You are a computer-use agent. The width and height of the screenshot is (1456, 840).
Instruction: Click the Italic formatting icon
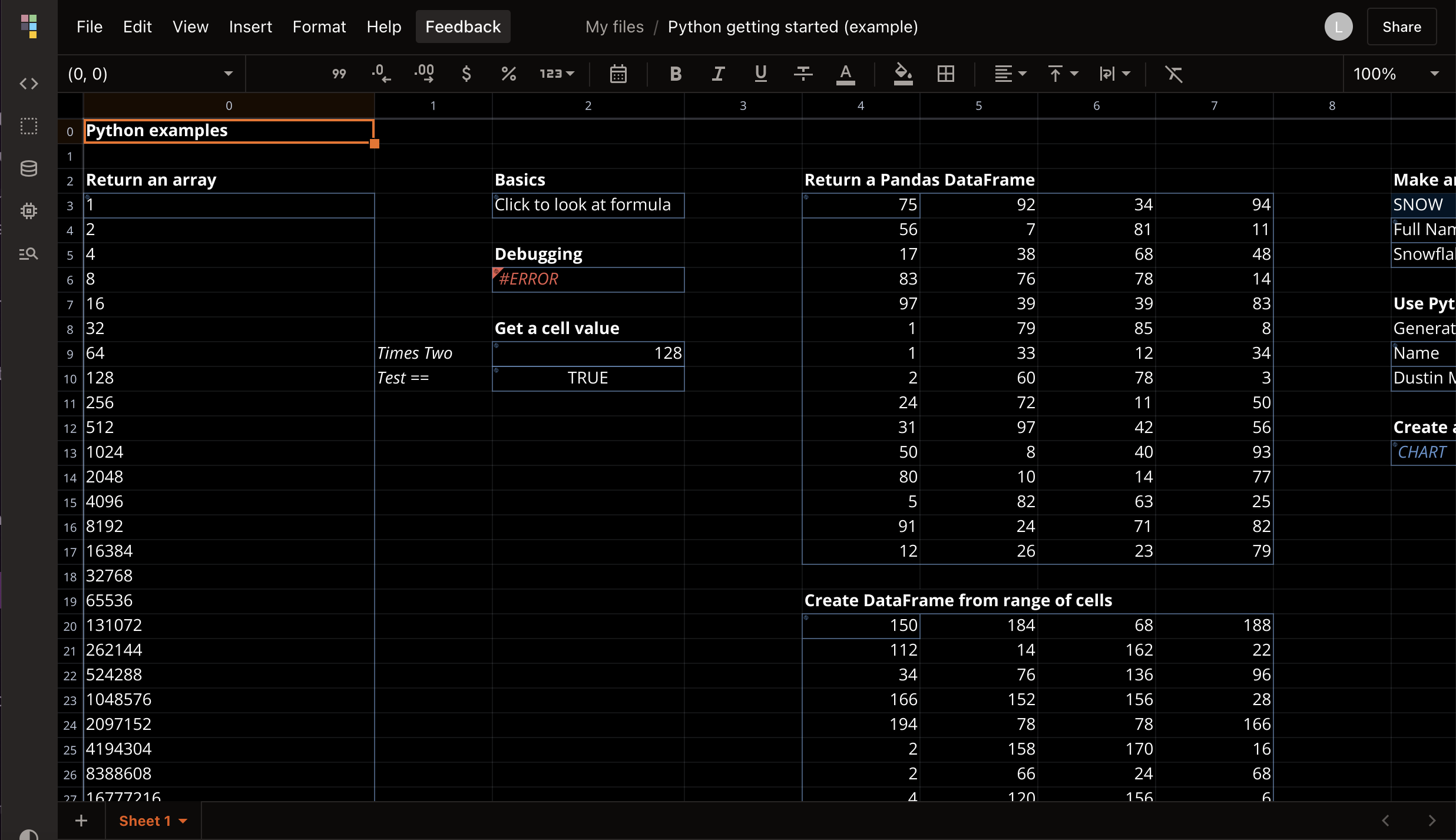coord(718,74)
